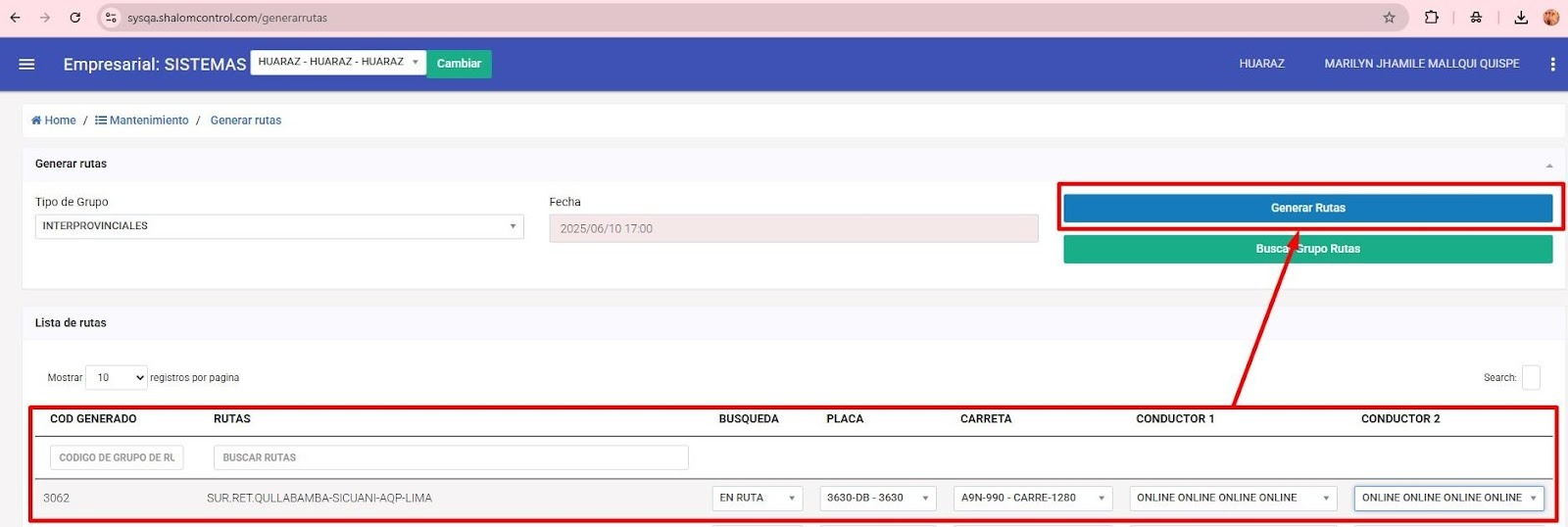Open the hamburger navigation menu
Screen dimensions: 1568x527
[26, 64]
